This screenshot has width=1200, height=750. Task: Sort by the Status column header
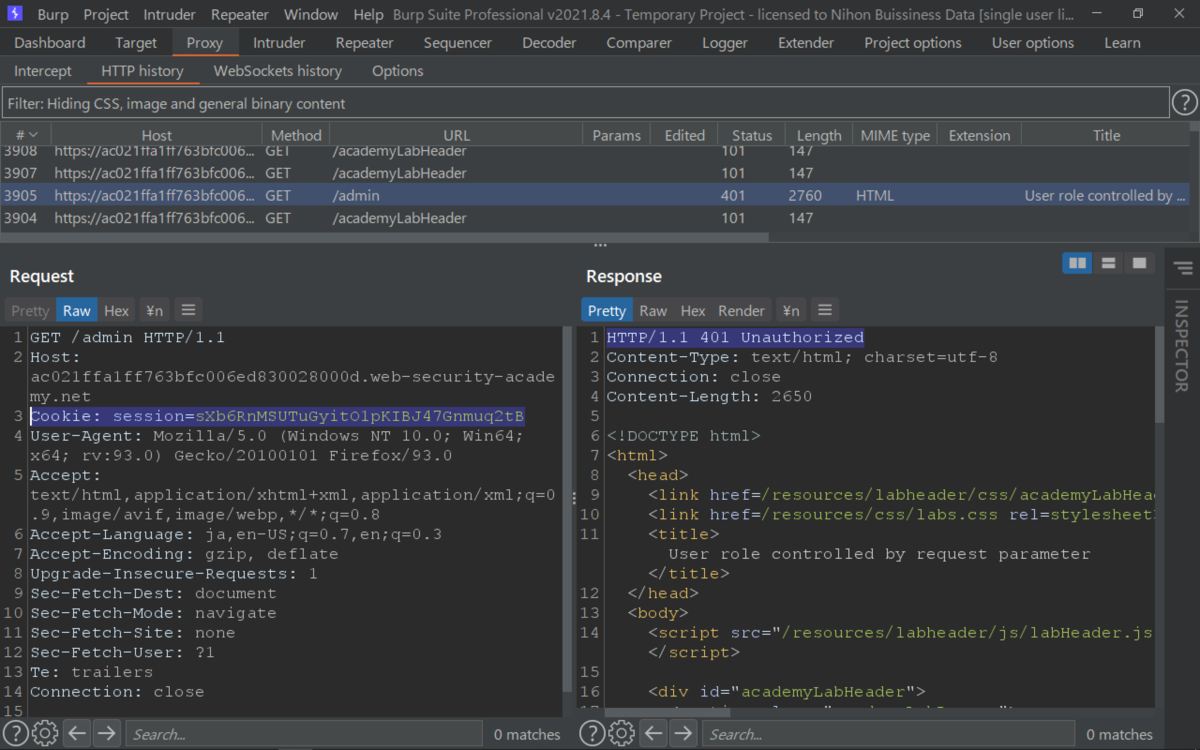[752, 135]
